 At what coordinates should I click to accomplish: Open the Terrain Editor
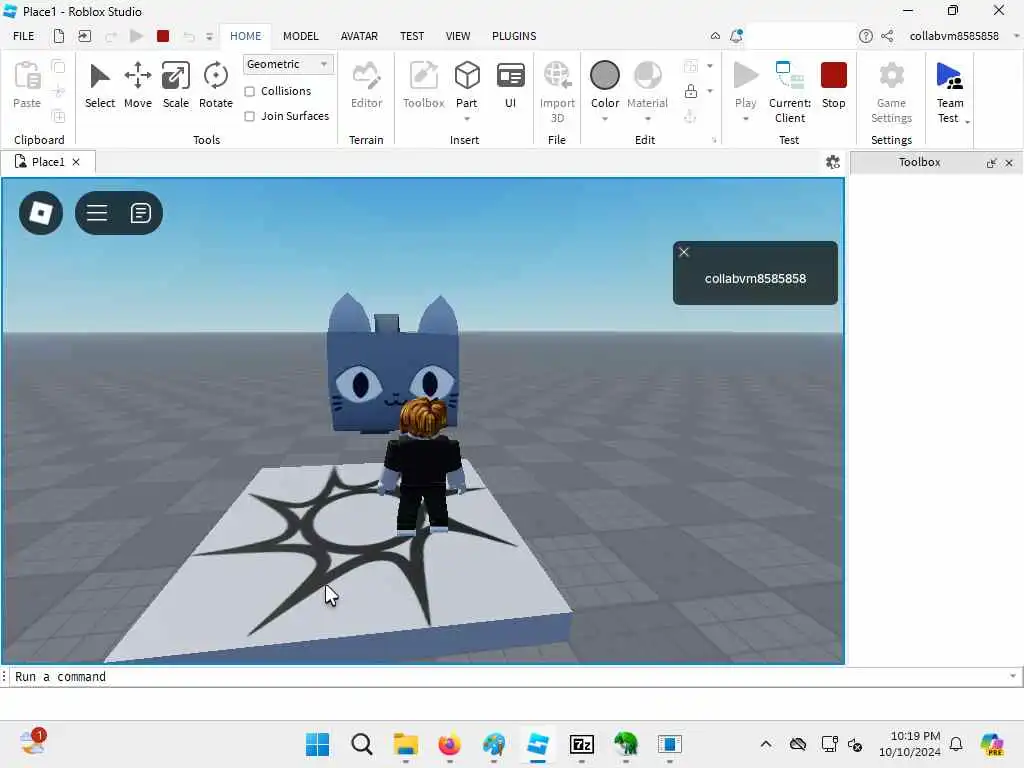point(366,85)
